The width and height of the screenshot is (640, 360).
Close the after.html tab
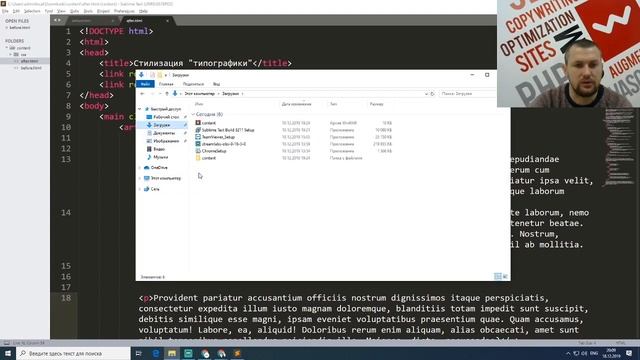[x=167, y=20]
